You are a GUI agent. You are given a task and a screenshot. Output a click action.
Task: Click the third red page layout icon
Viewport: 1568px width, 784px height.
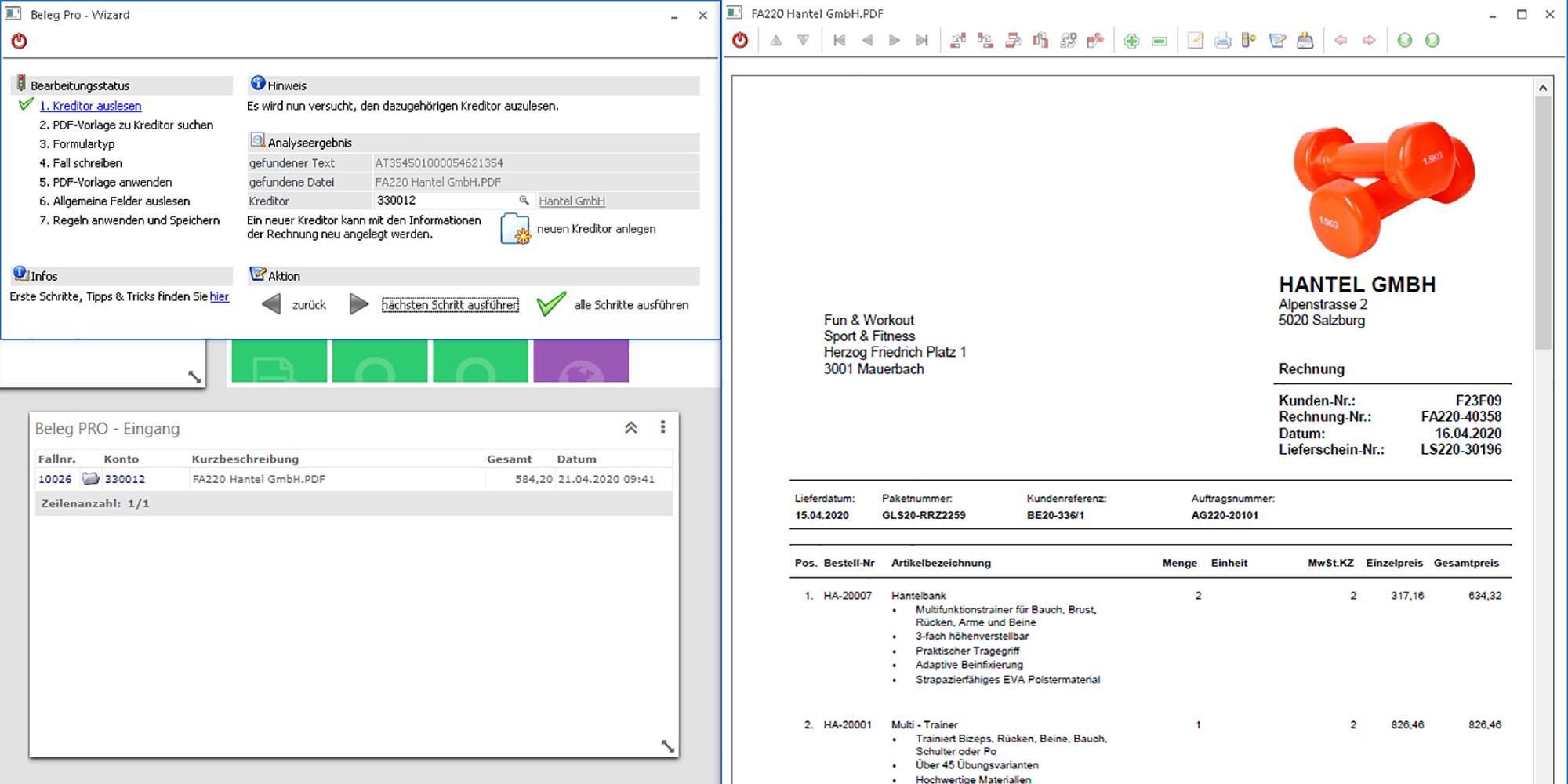(1013, 40)
